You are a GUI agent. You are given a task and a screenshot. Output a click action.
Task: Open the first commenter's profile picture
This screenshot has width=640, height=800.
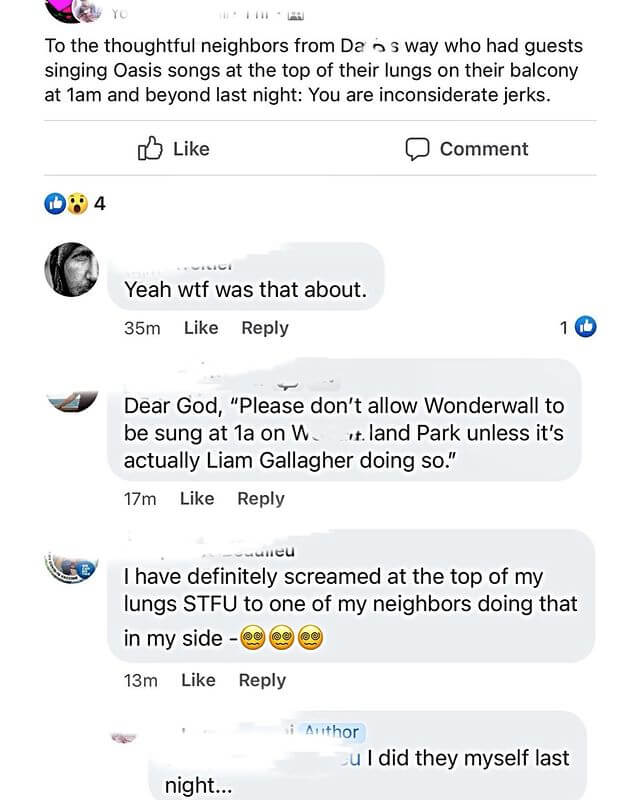coord(74,268)
